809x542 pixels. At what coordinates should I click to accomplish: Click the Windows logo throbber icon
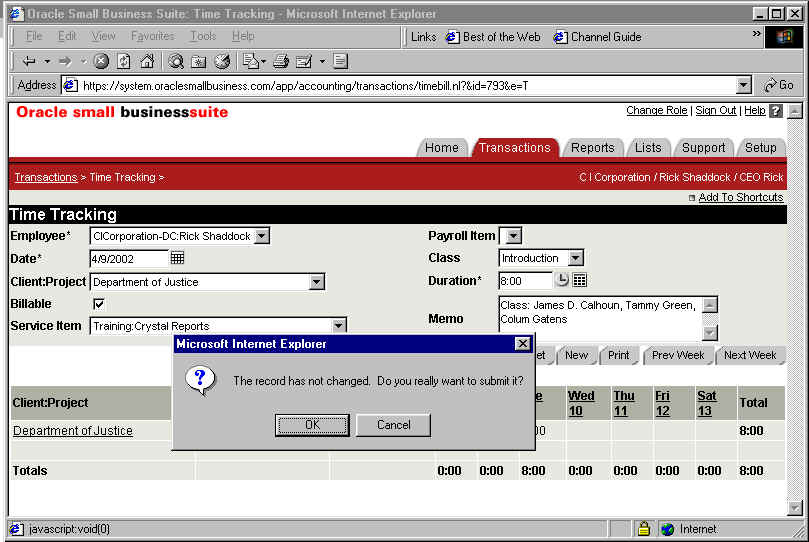pos(783,37)
